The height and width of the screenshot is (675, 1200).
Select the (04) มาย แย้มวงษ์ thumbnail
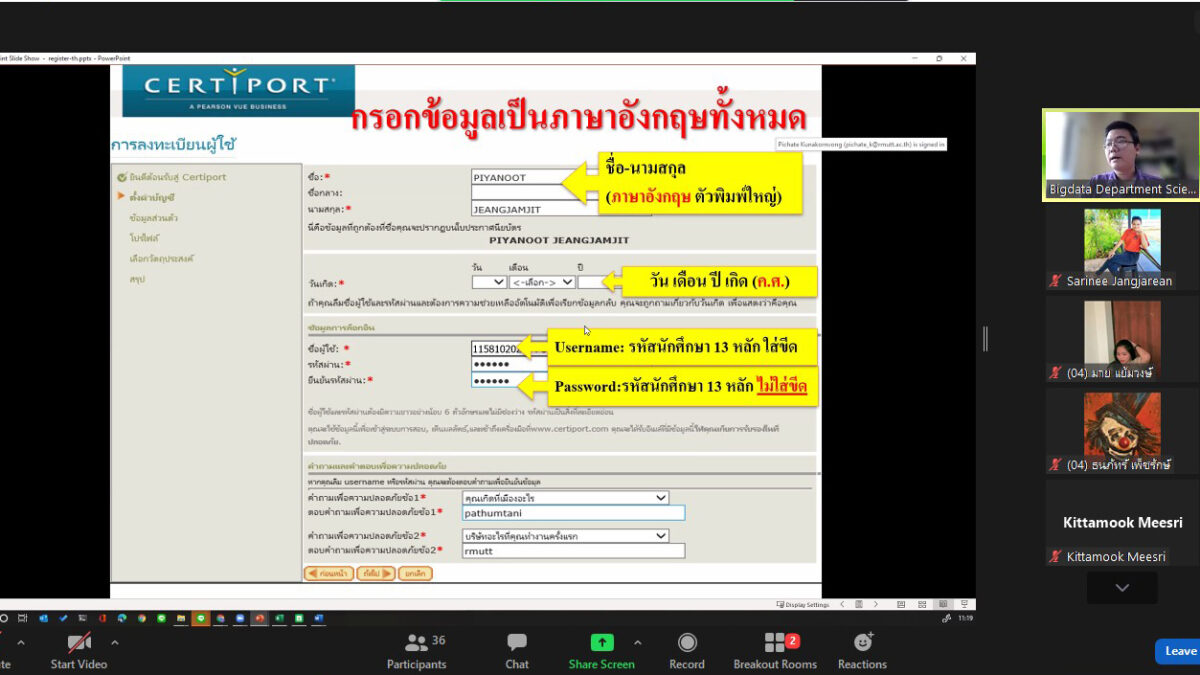point(1121,339)
